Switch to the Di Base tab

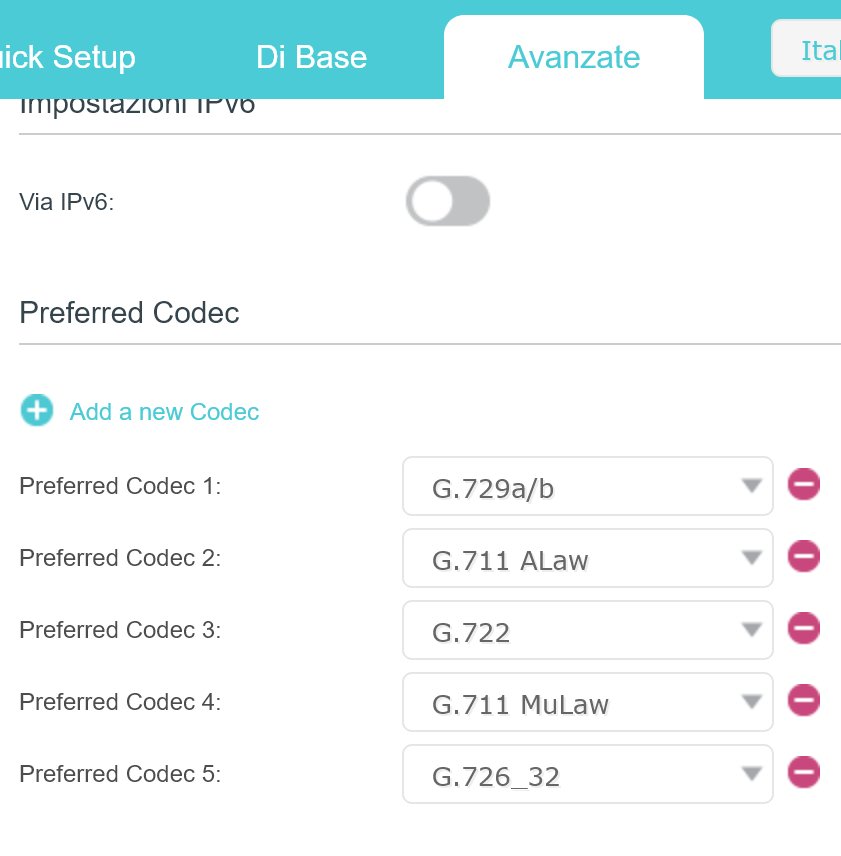point(312,57)
